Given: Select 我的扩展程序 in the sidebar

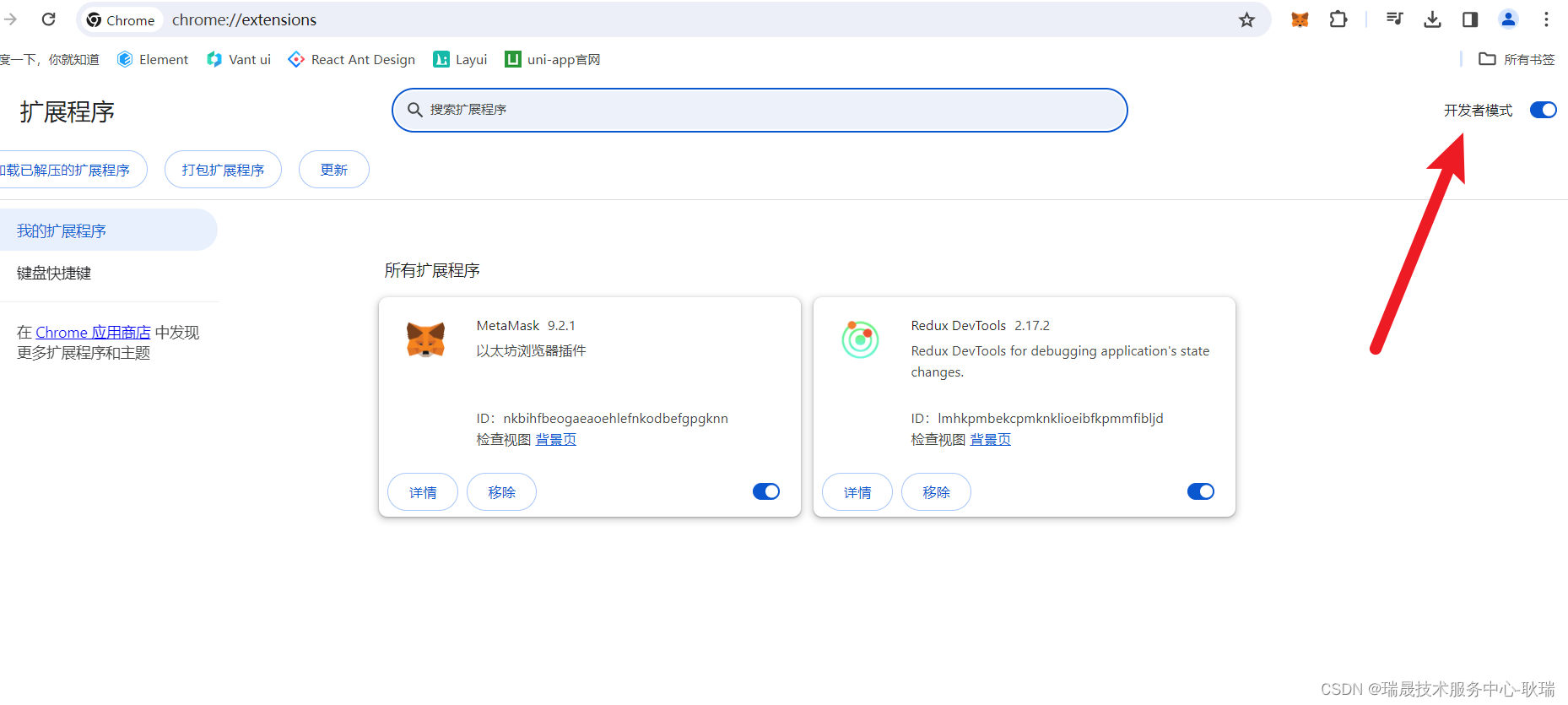Looking at the screenshot, I should pyautogui.click(x=107, y=230).
